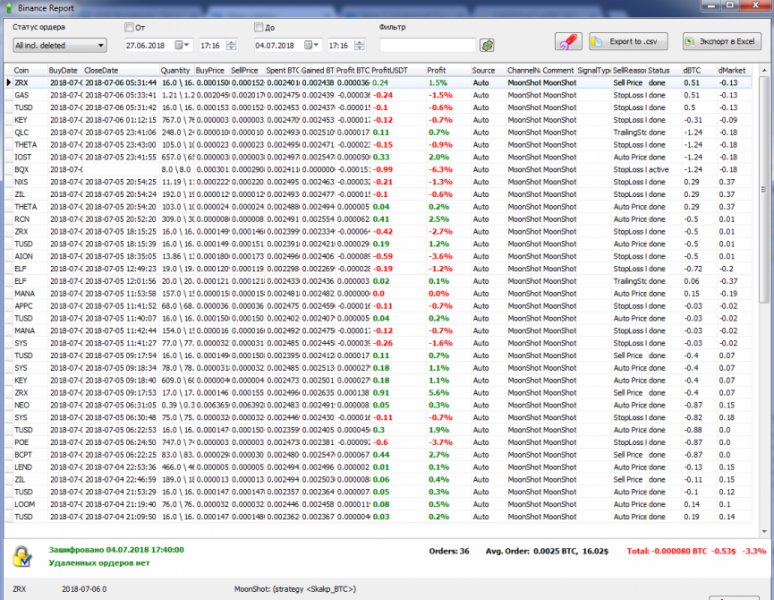
Task: Sort by the SellPrice column header
Action: coord(247,70)
